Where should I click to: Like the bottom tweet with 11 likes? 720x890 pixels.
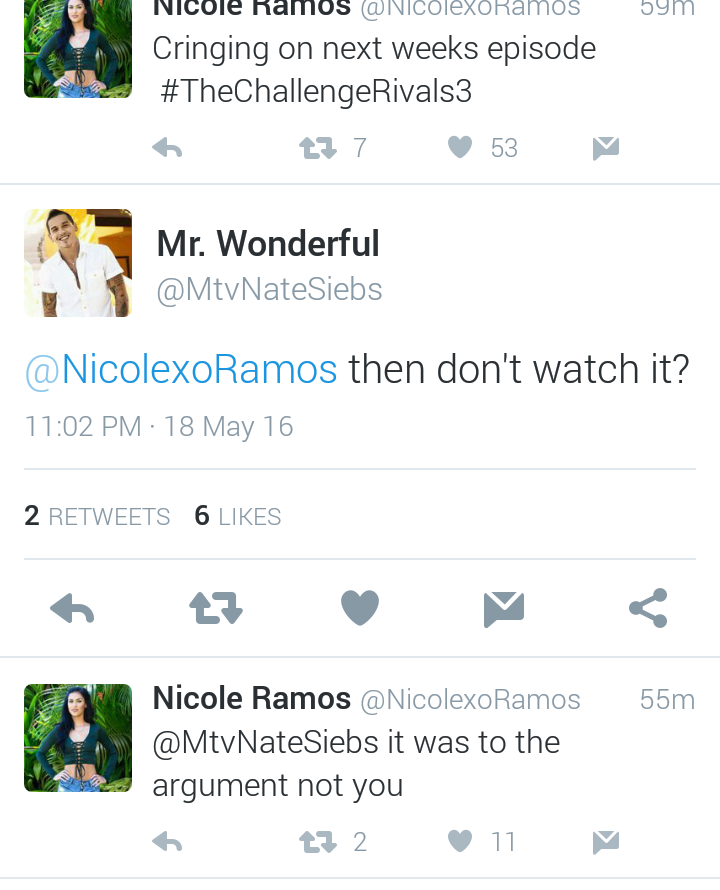[460, 841]
